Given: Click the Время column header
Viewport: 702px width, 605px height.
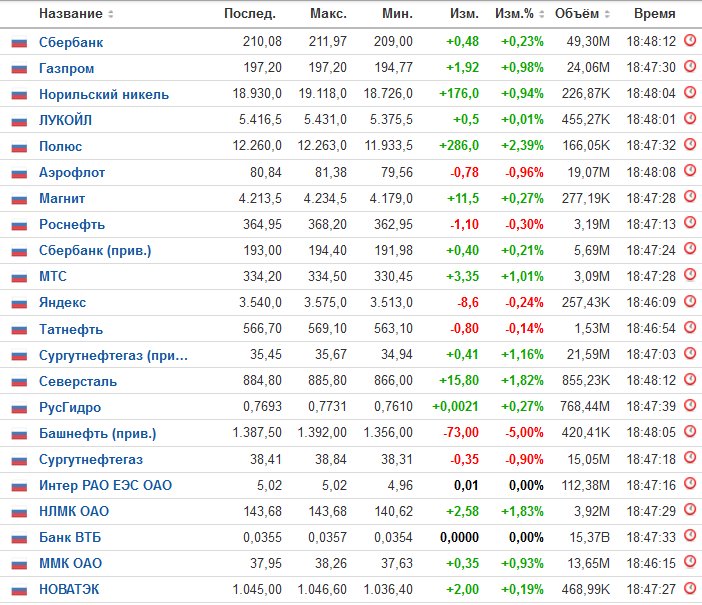Looking at the screenshot, I should [655, 14].
